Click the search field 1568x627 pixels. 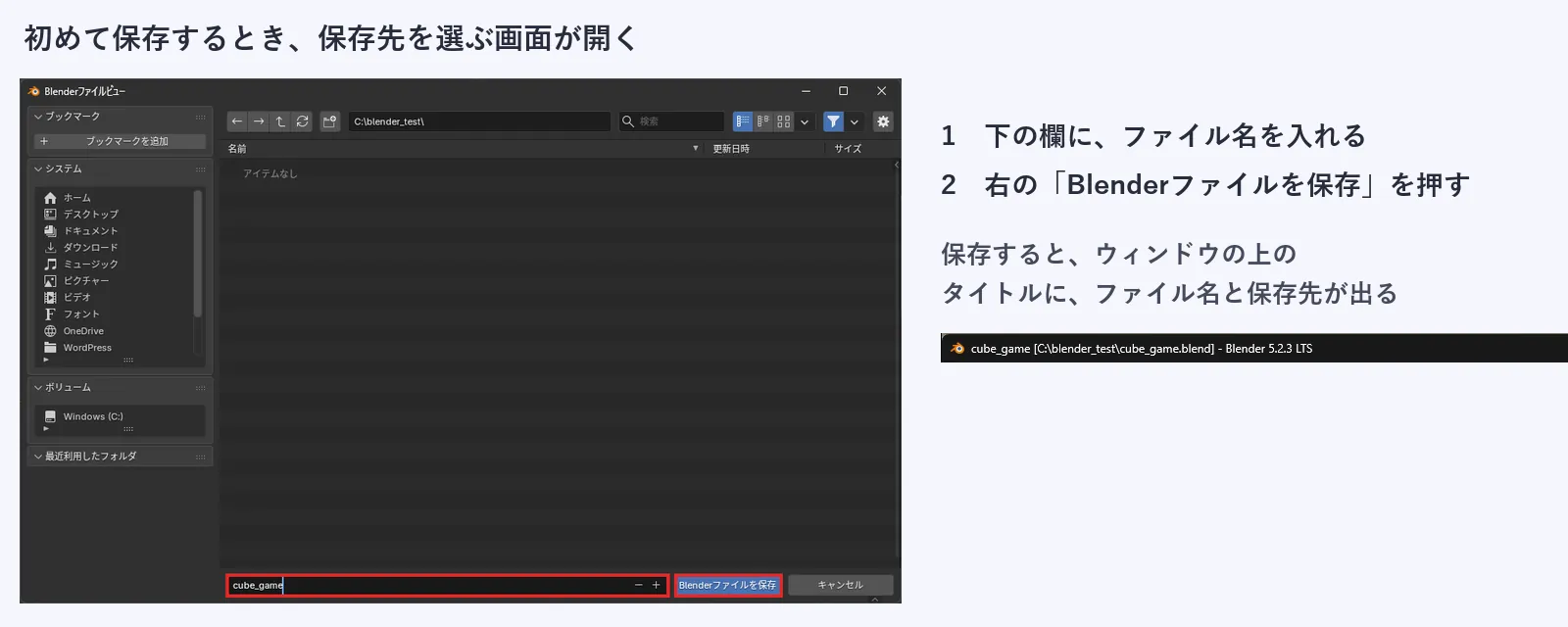(671, 121)
